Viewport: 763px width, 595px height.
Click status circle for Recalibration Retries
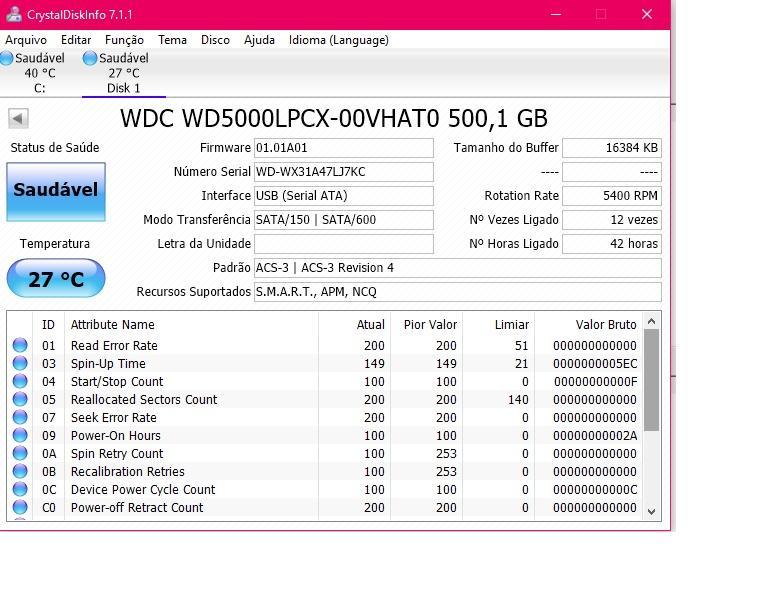click(20, 471)
